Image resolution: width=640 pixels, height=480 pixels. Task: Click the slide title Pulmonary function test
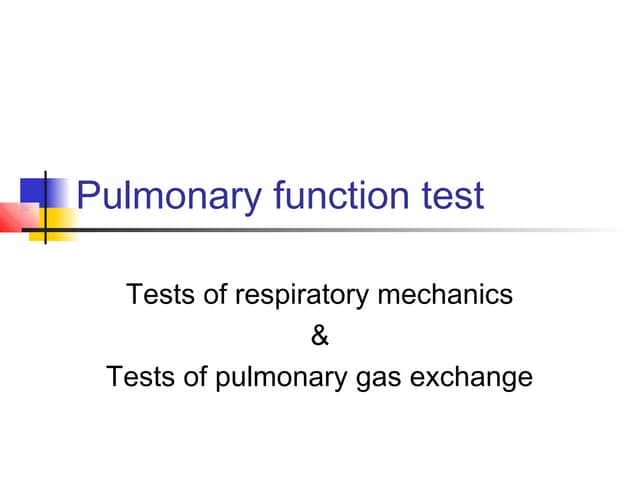[280, 194]
